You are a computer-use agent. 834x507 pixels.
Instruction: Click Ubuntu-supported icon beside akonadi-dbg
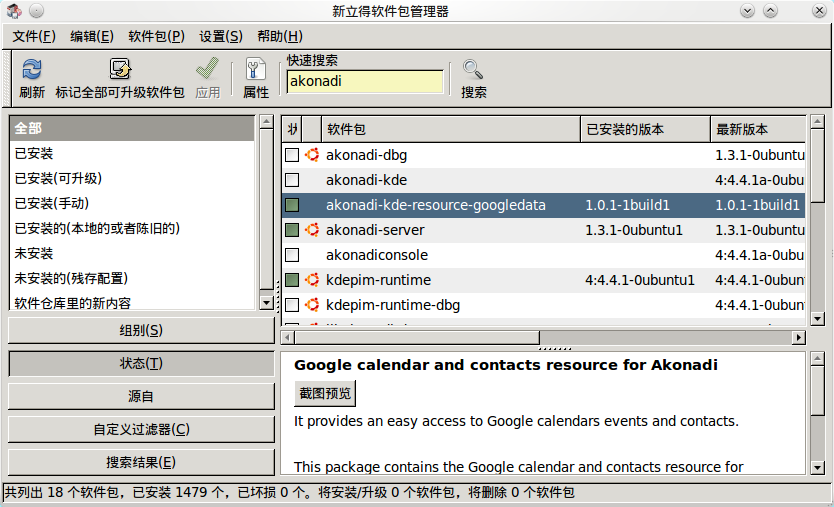[x=312, y=155]
